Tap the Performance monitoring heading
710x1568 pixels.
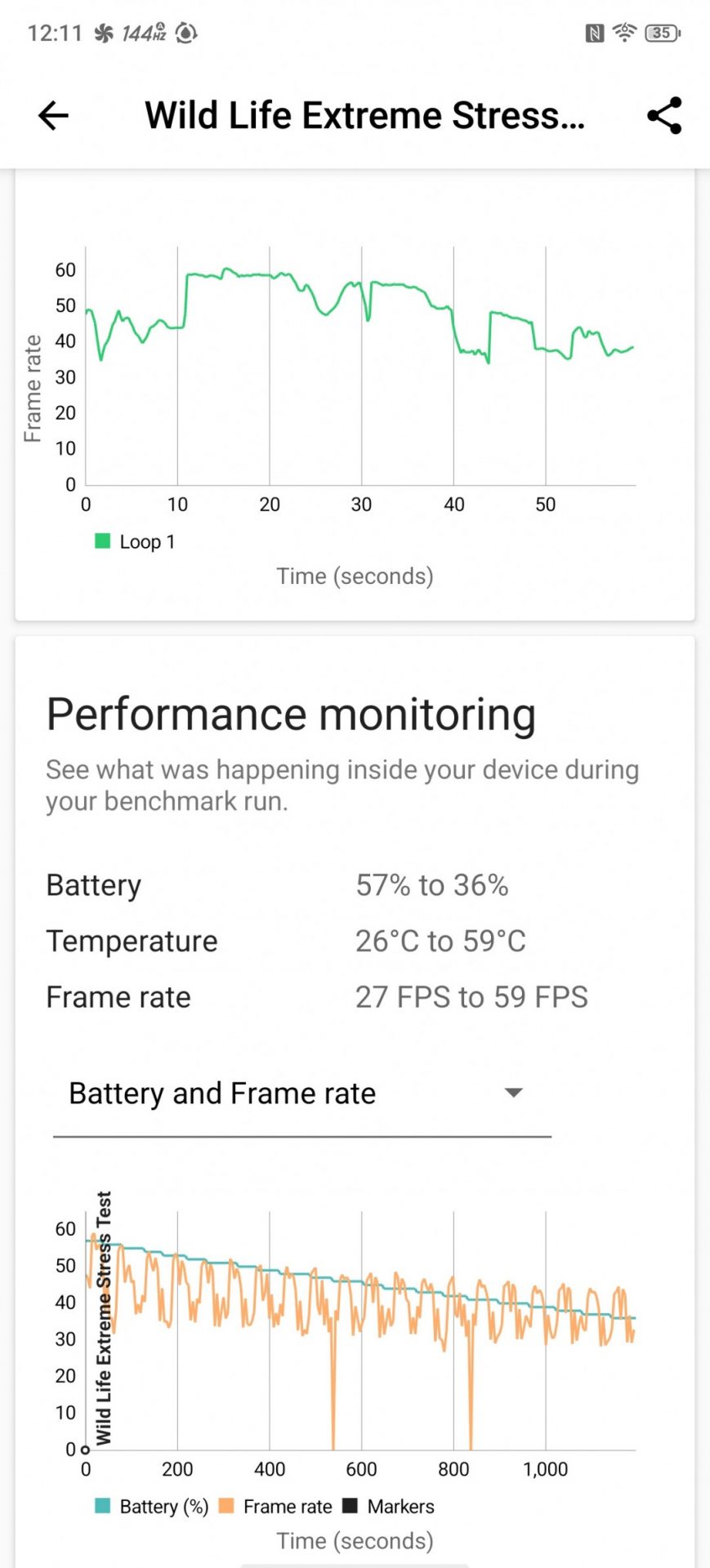(291, 715)
